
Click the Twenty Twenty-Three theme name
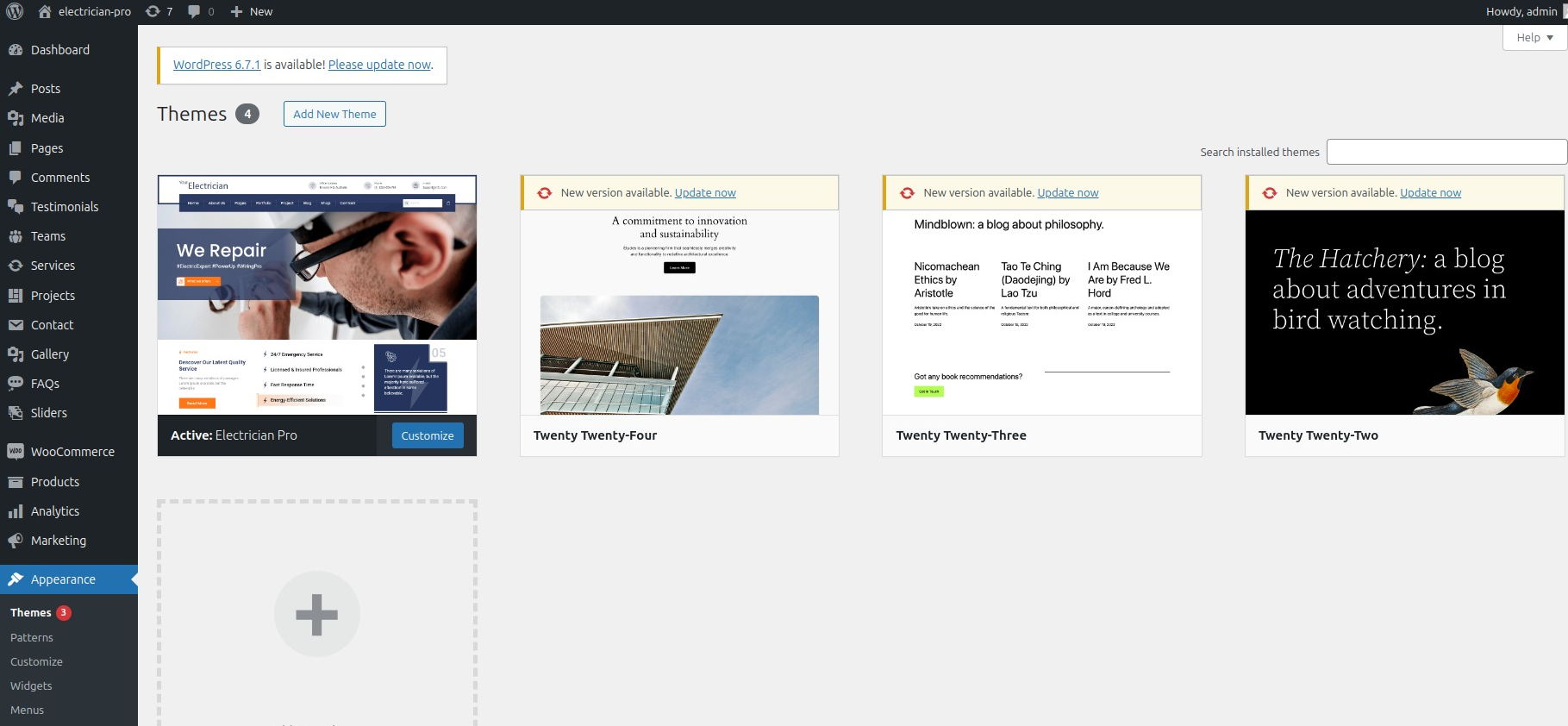click(961, 435)
